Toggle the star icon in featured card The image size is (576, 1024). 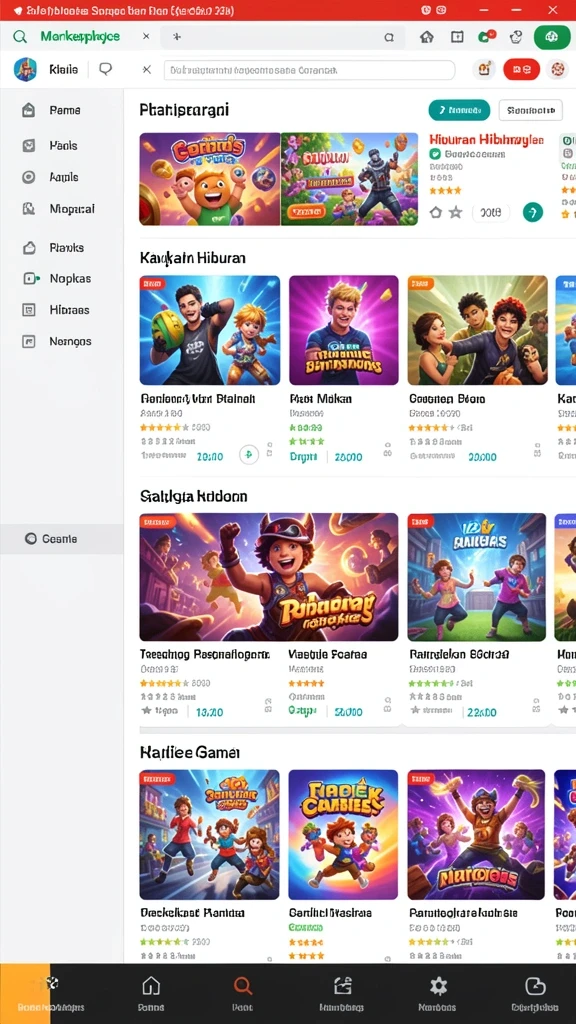(x=456, y=212)
